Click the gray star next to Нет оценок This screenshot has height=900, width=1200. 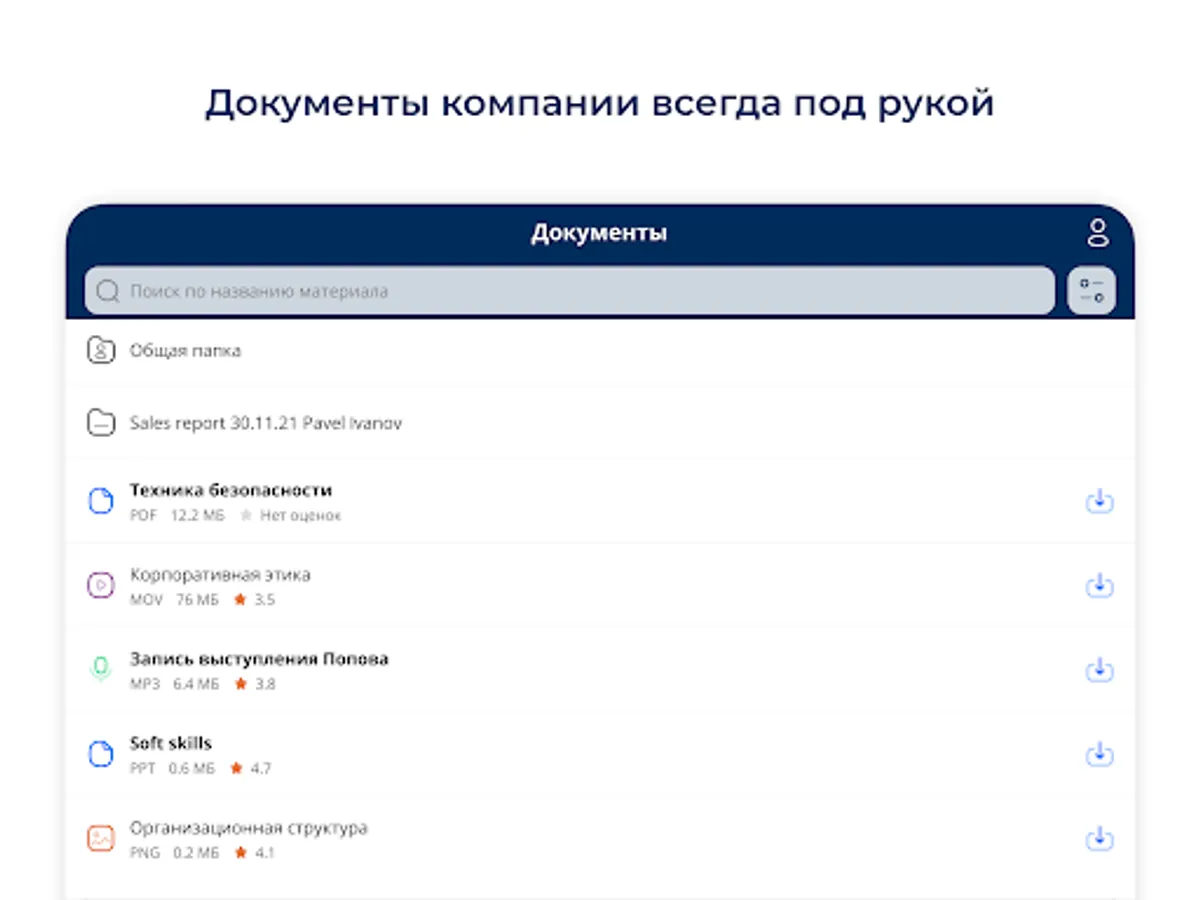tap(246, 515)
